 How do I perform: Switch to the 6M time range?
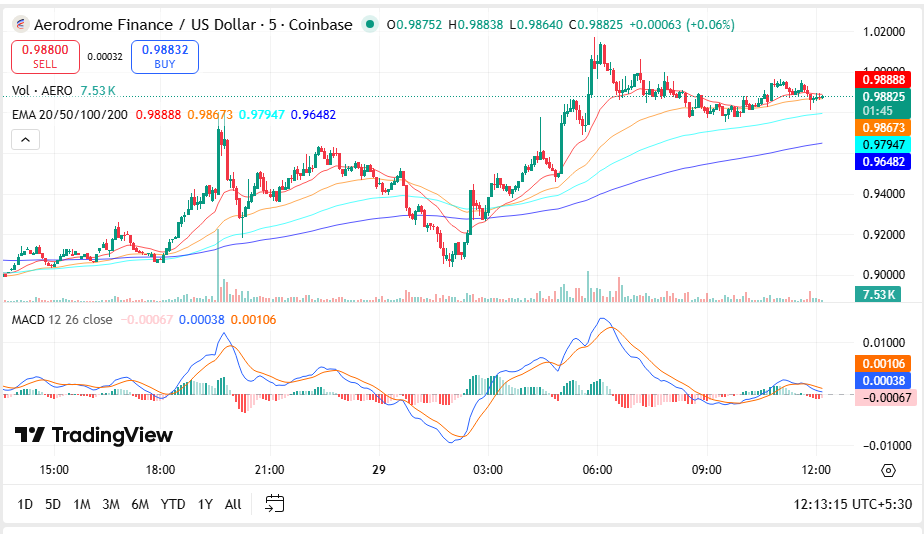[x=140, y=504]
